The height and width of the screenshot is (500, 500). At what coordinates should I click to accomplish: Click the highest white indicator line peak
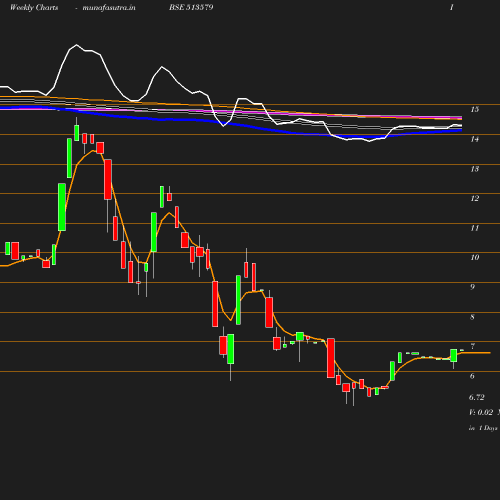pyautogui.click(x=77, y=45)
